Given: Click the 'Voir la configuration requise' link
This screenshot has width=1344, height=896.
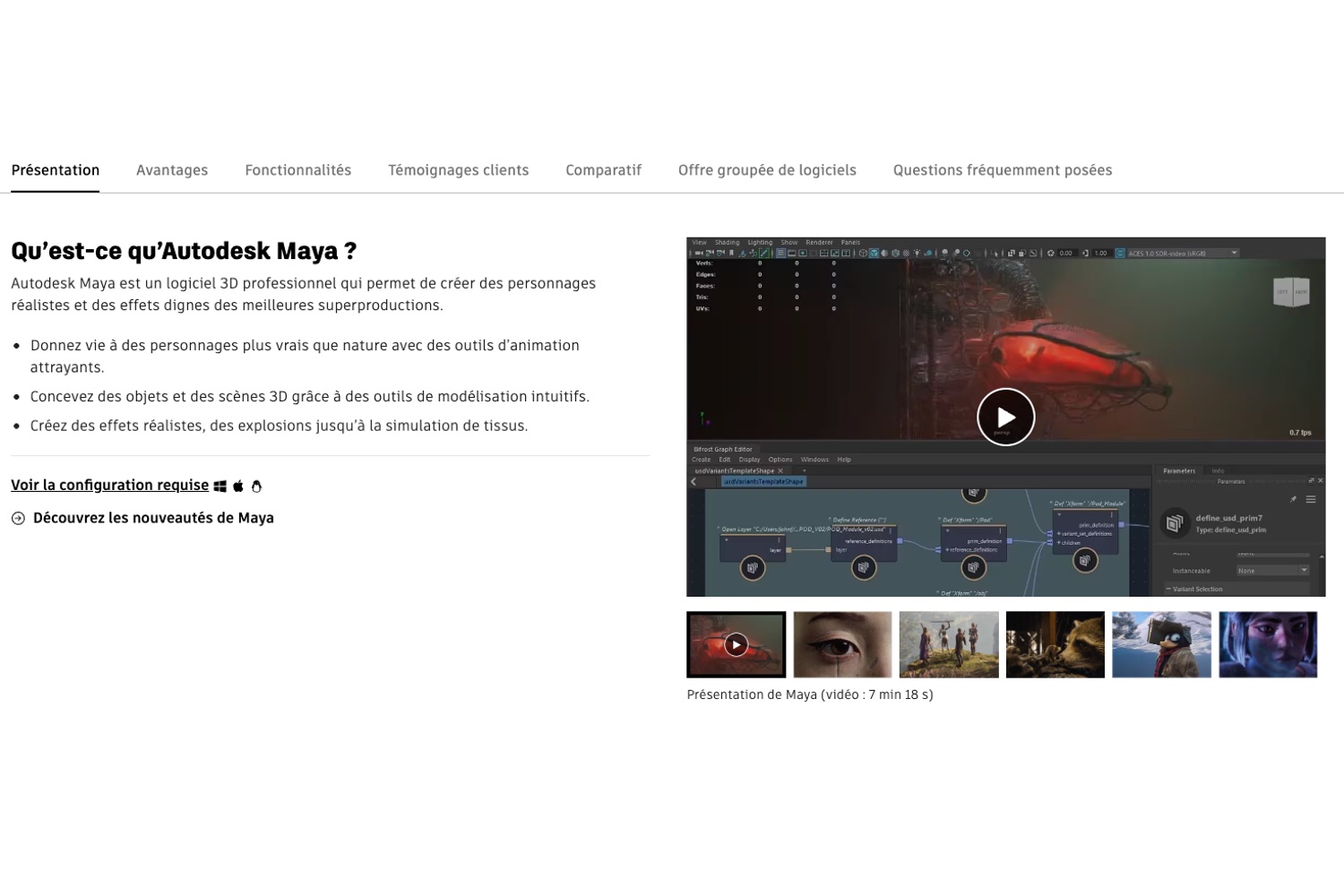Looking at the screenshot, I should click(109, 485).
